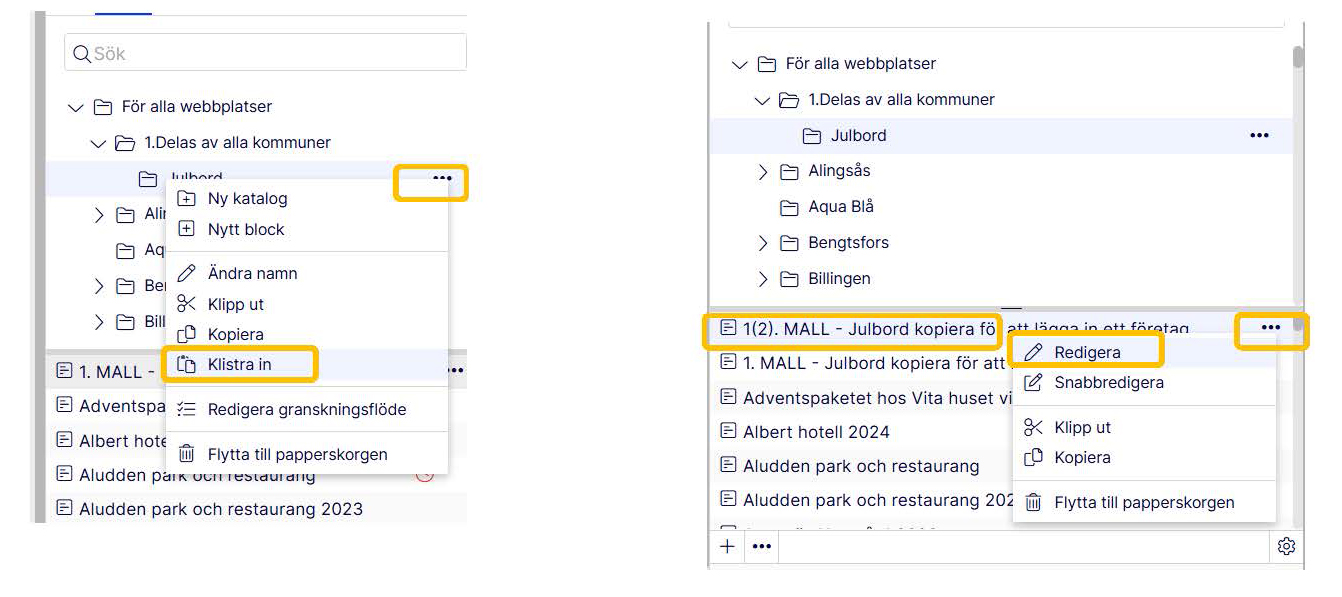Select Redigera in the block context menu
Image resolution: width=1342 pixels, height=597 pixels.
tap(1086, 352)
